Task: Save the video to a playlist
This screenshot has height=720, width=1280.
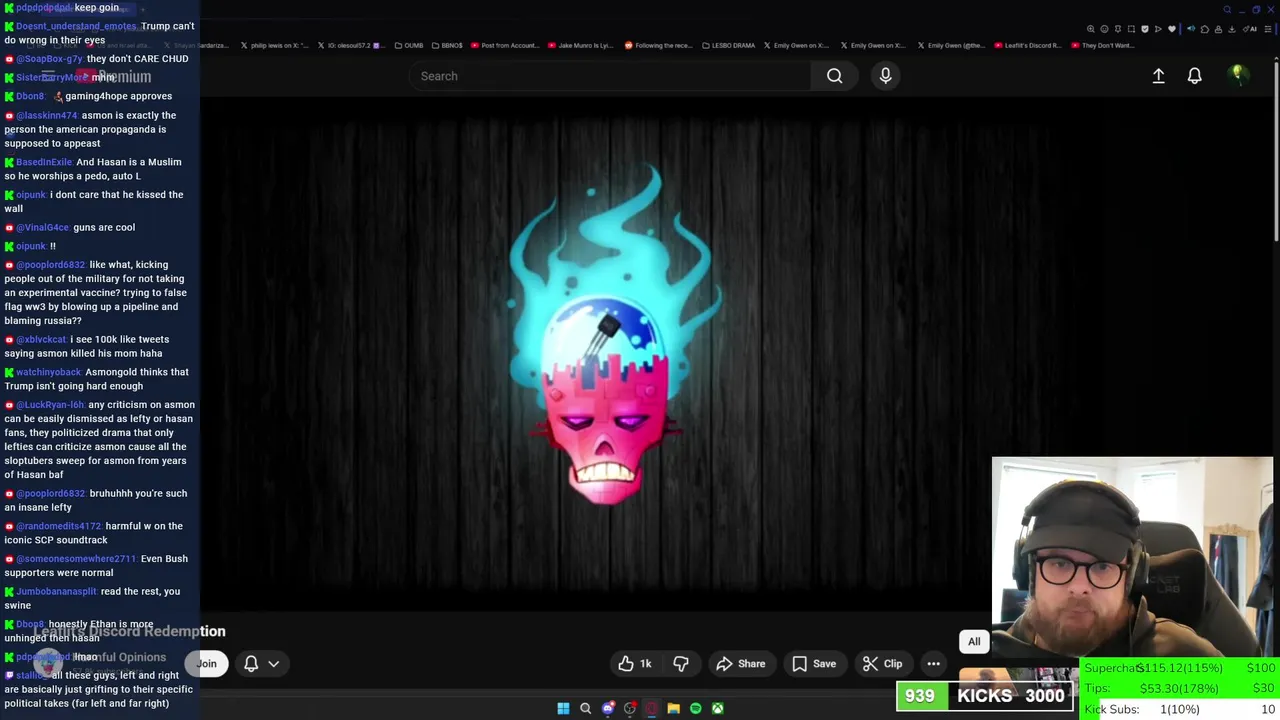Action: (814, 664)
